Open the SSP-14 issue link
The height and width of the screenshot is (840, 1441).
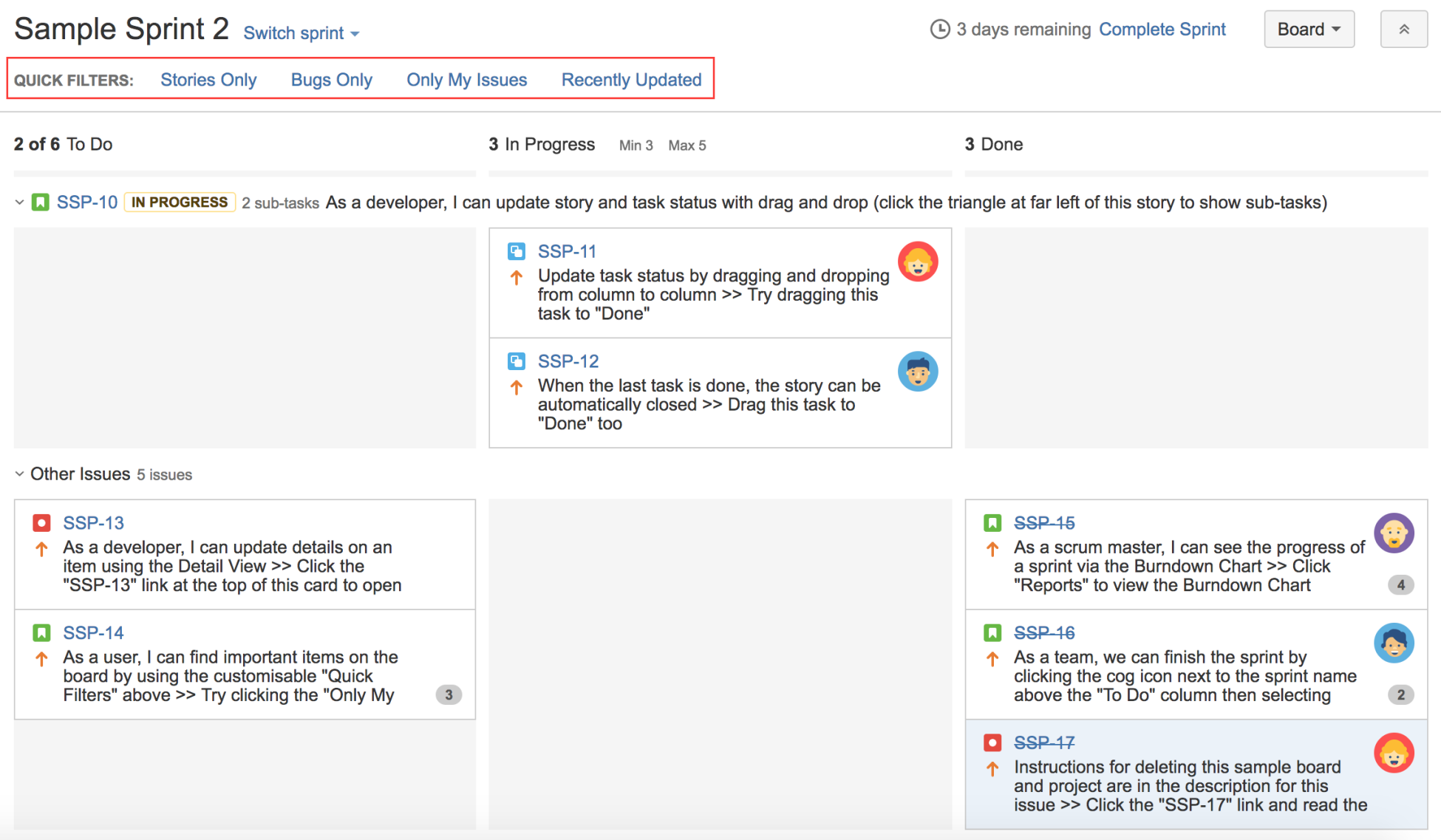[93, 632]
